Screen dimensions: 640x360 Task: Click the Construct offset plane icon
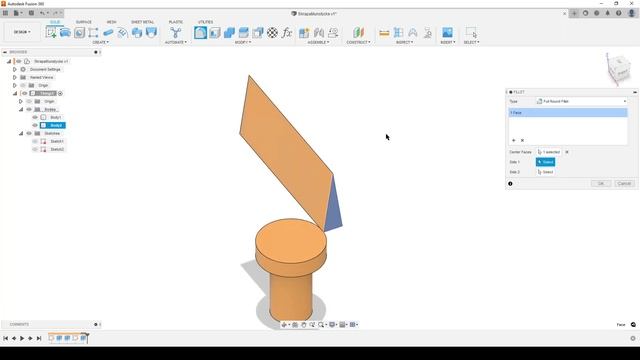click(358, 32)
